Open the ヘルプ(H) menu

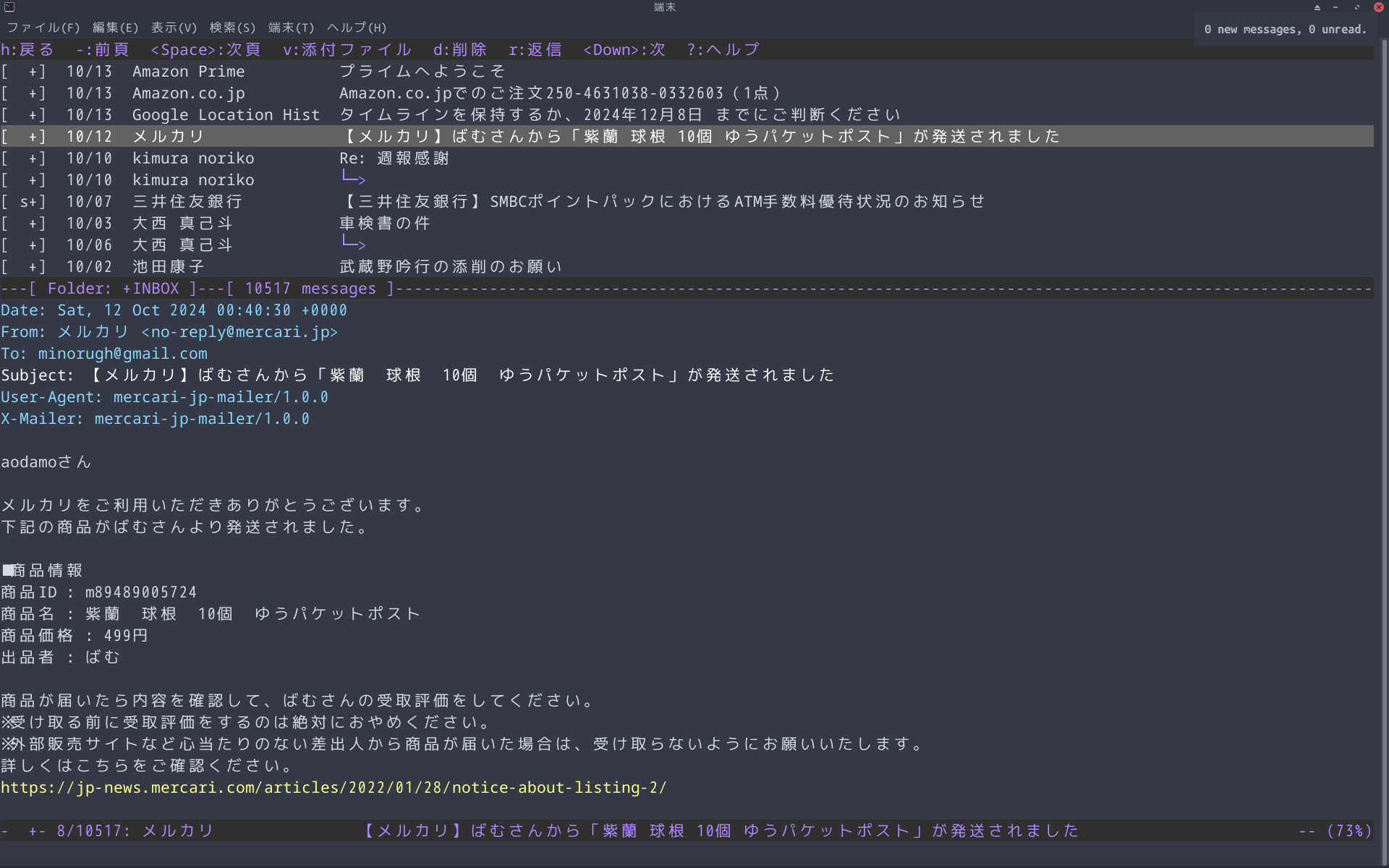[x=357, y=27]
